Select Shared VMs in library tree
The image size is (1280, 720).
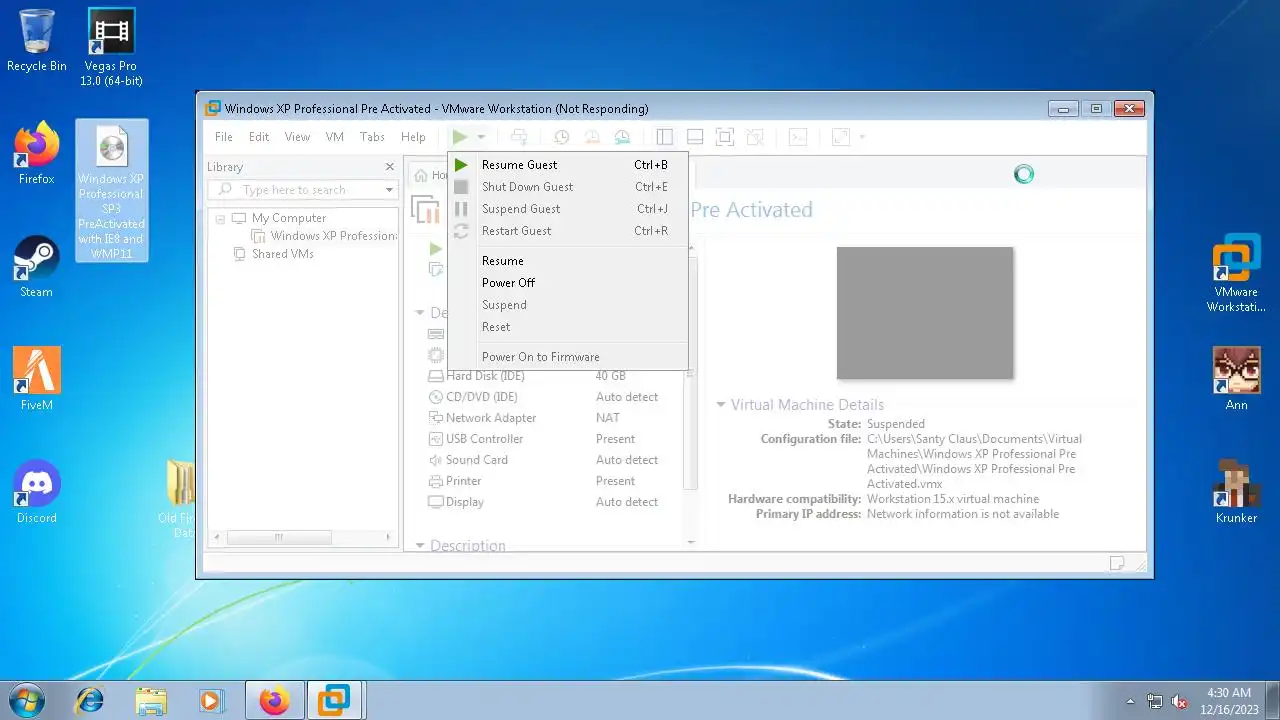[274, 254]
